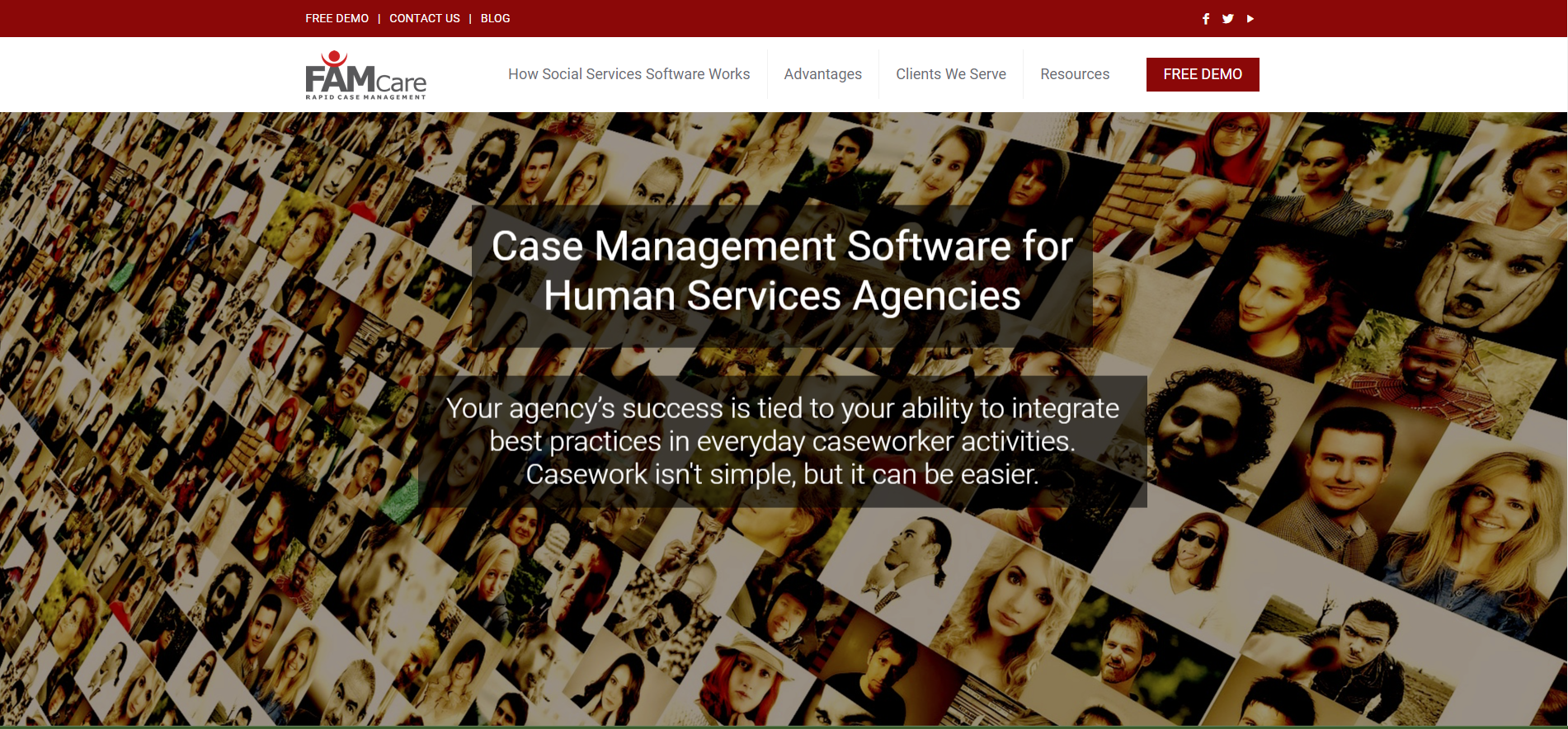Open How Social Services Software Works menu

629,74
